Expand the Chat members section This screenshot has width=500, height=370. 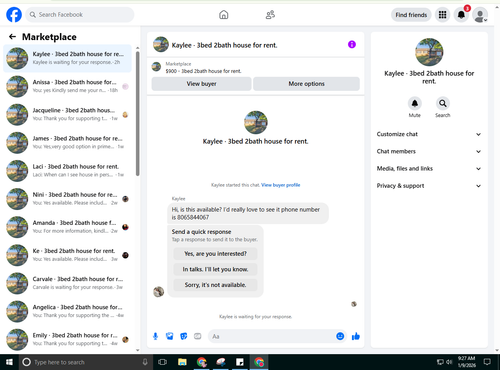[x=429, y=151]
